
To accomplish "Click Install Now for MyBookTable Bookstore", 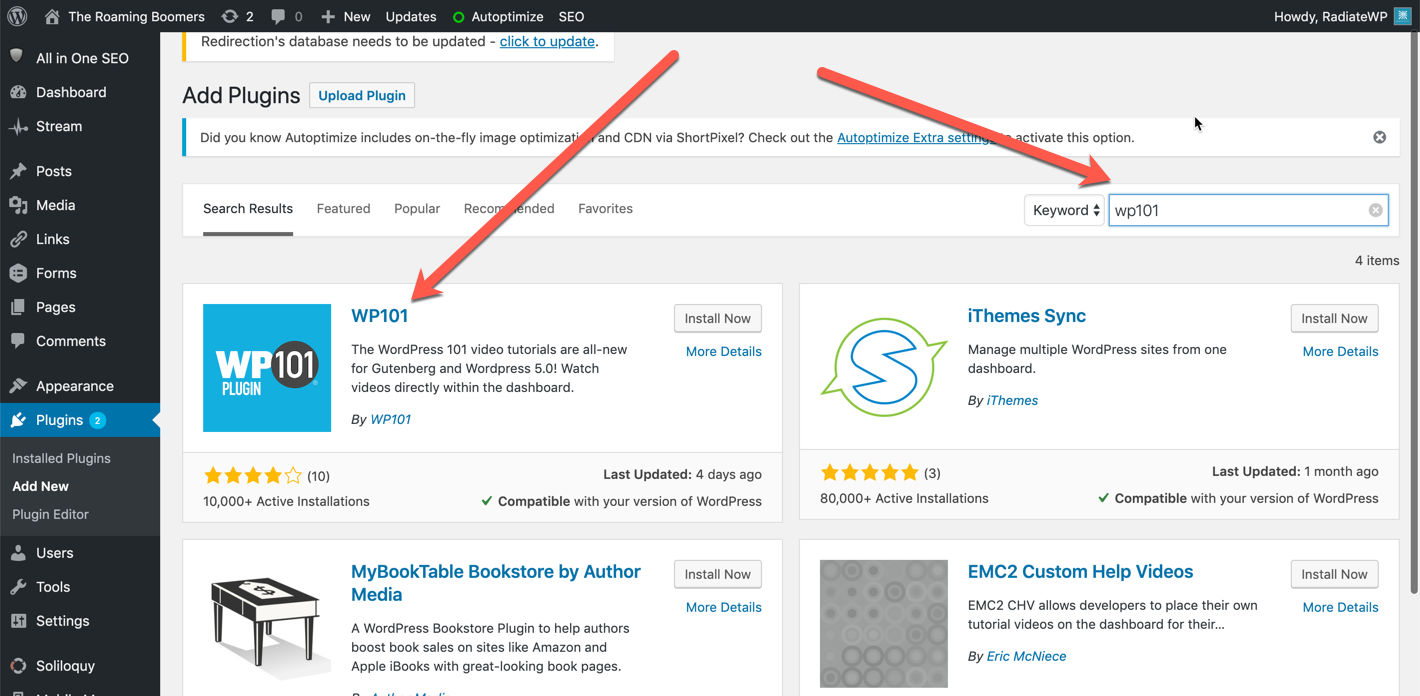I will click(x=718, y=574).
